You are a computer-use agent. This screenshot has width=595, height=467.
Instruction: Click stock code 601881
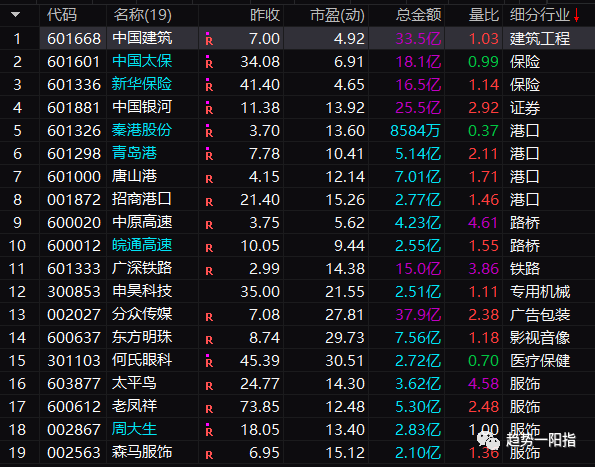pos(74,108)
